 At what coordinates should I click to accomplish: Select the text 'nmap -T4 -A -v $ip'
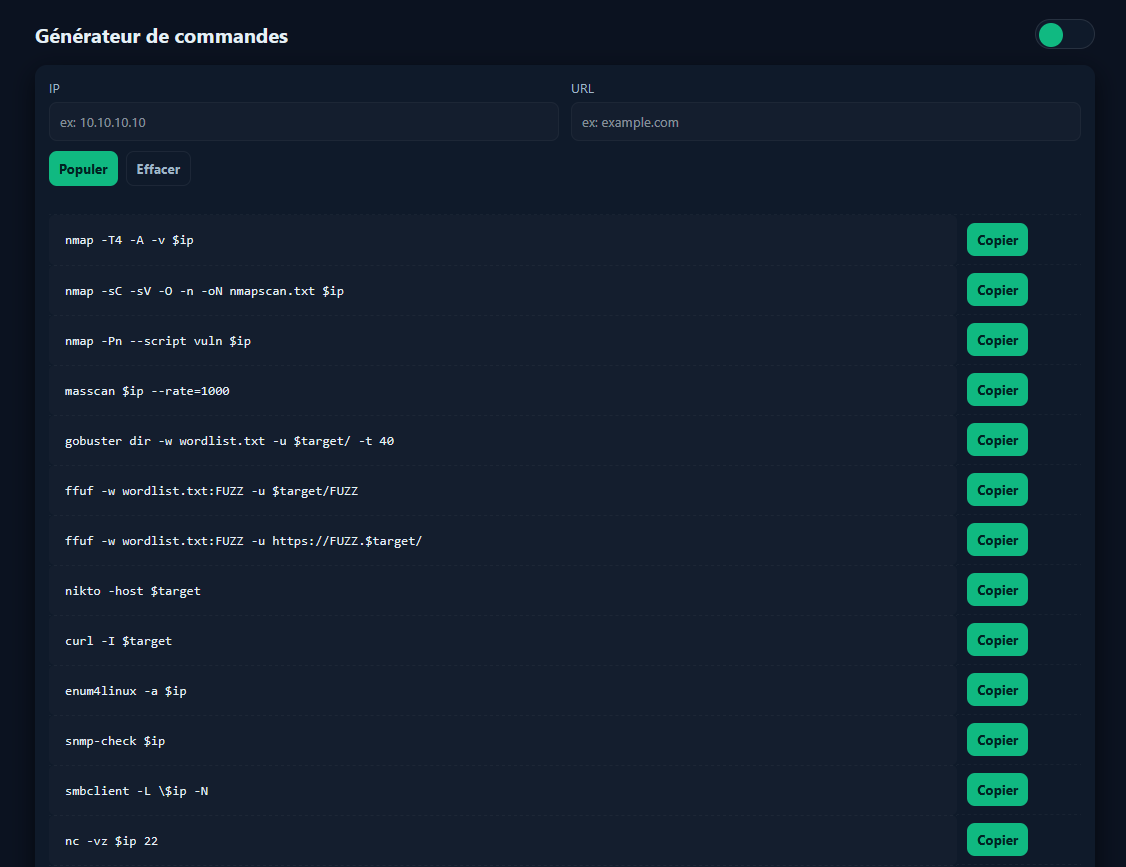(x=129, y=240)
